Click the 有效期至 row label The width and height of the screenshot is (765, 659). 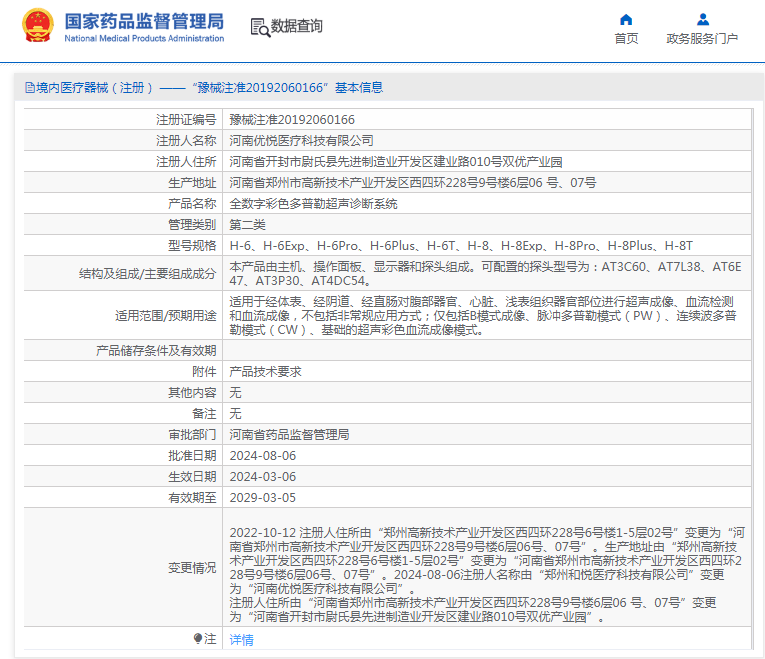click(x=192, y=498)
